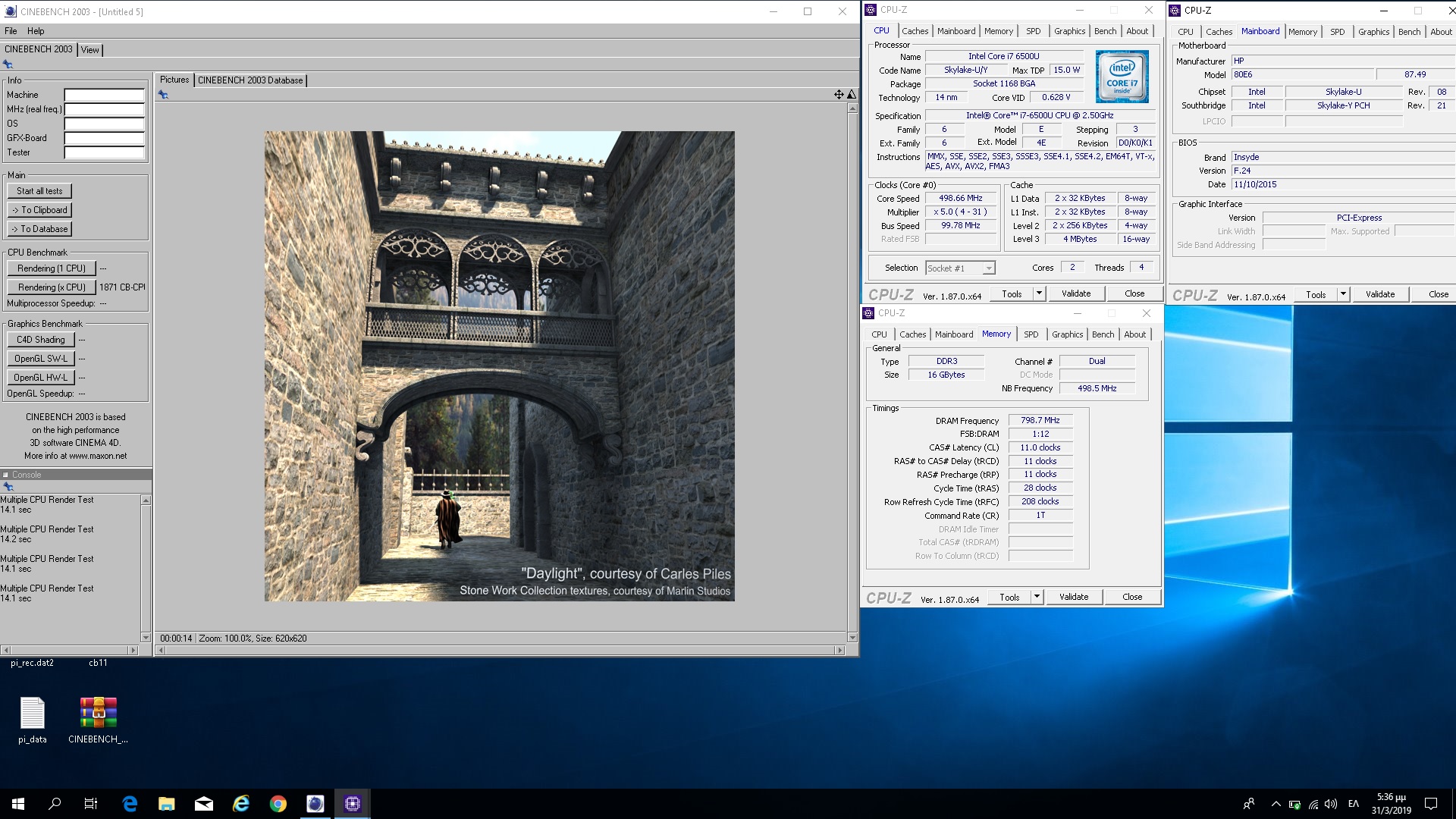Run Rendering (x CPU) benchmark
Image resolution: width=1456 pixels, height=819 pixels.
click(x=52, y=287)
